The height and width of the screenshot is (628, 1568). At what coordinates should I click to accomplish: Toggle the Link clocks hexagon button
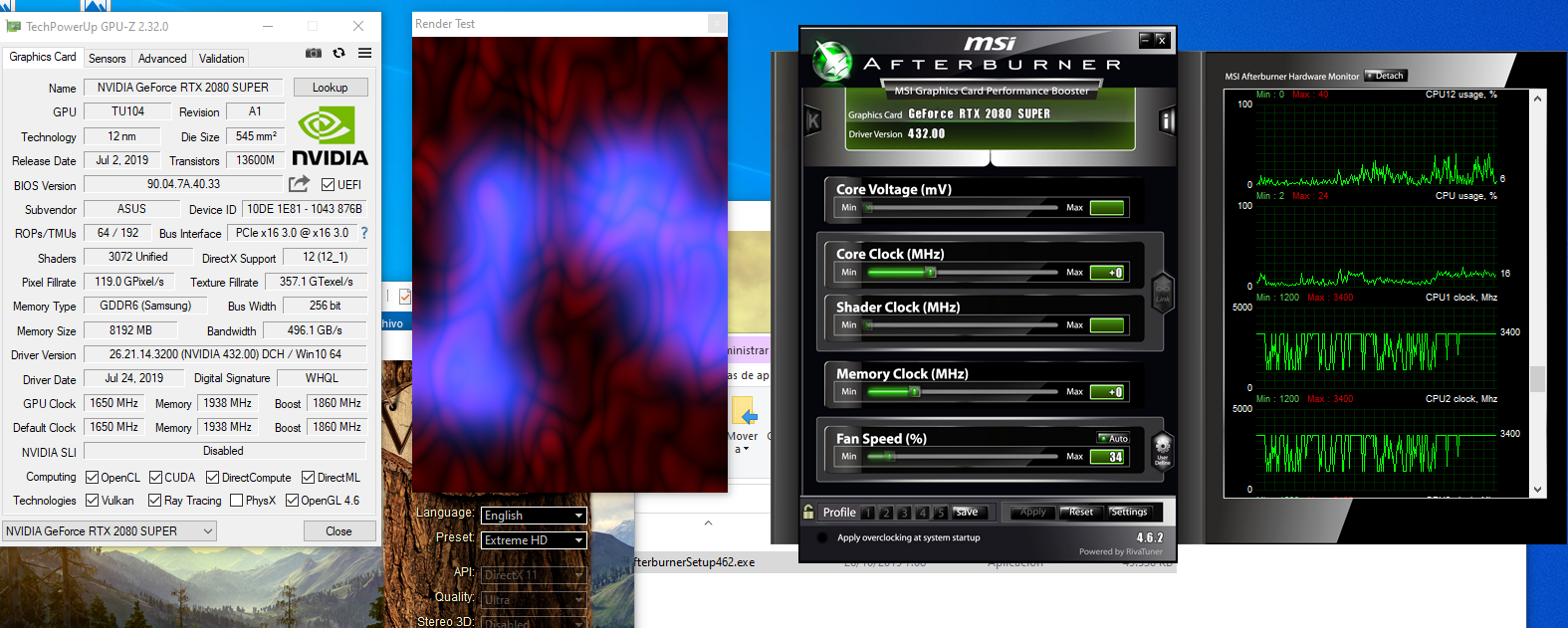click(1163, 293)
